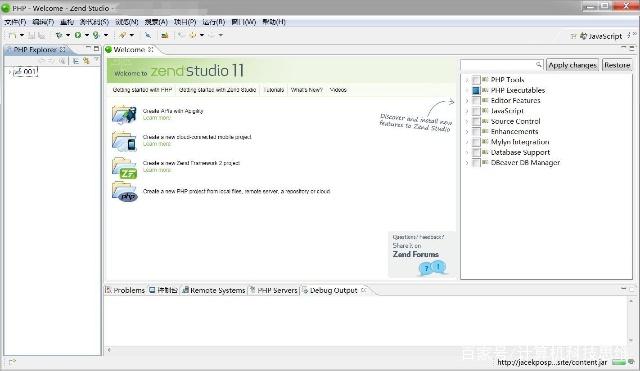Open the PHP Servers tab
Image resolution: width=640 pixels, height=371 pixels.
click(274, 290)
